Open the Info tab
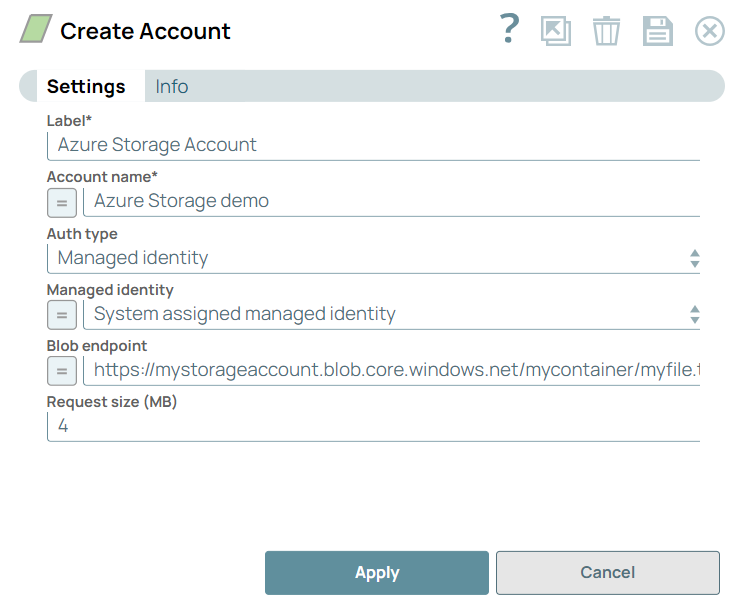Screen dimensions: 736x615 [x=172, y=87]
